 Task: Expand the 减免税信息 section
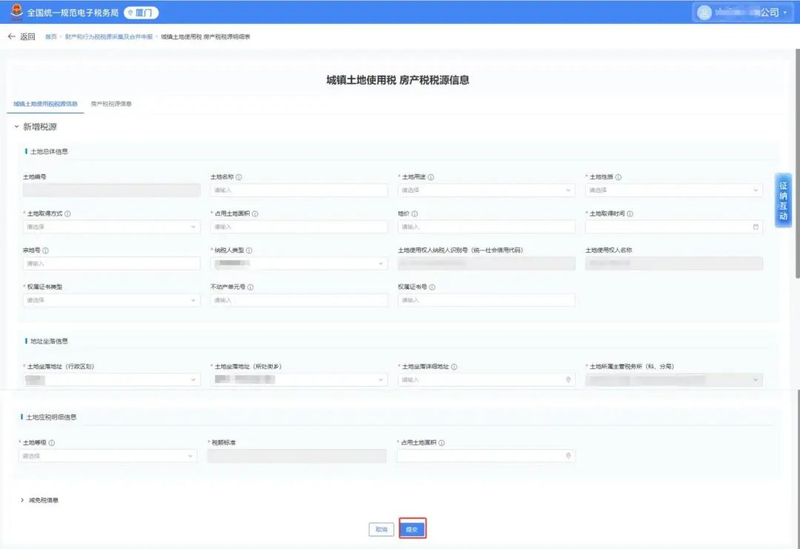(x=22, y=500)
